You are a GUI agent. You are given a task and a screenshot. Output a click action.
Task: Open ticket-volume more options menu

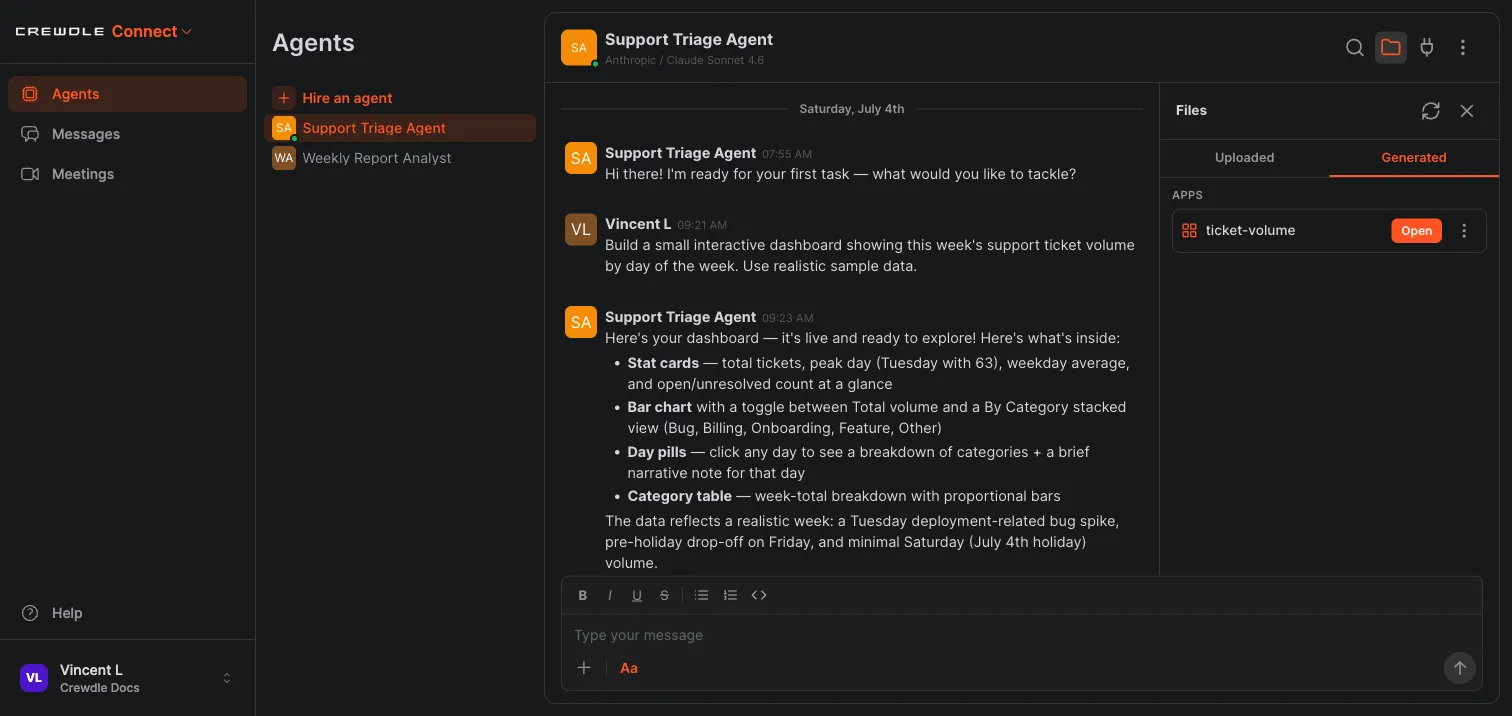1465,231
